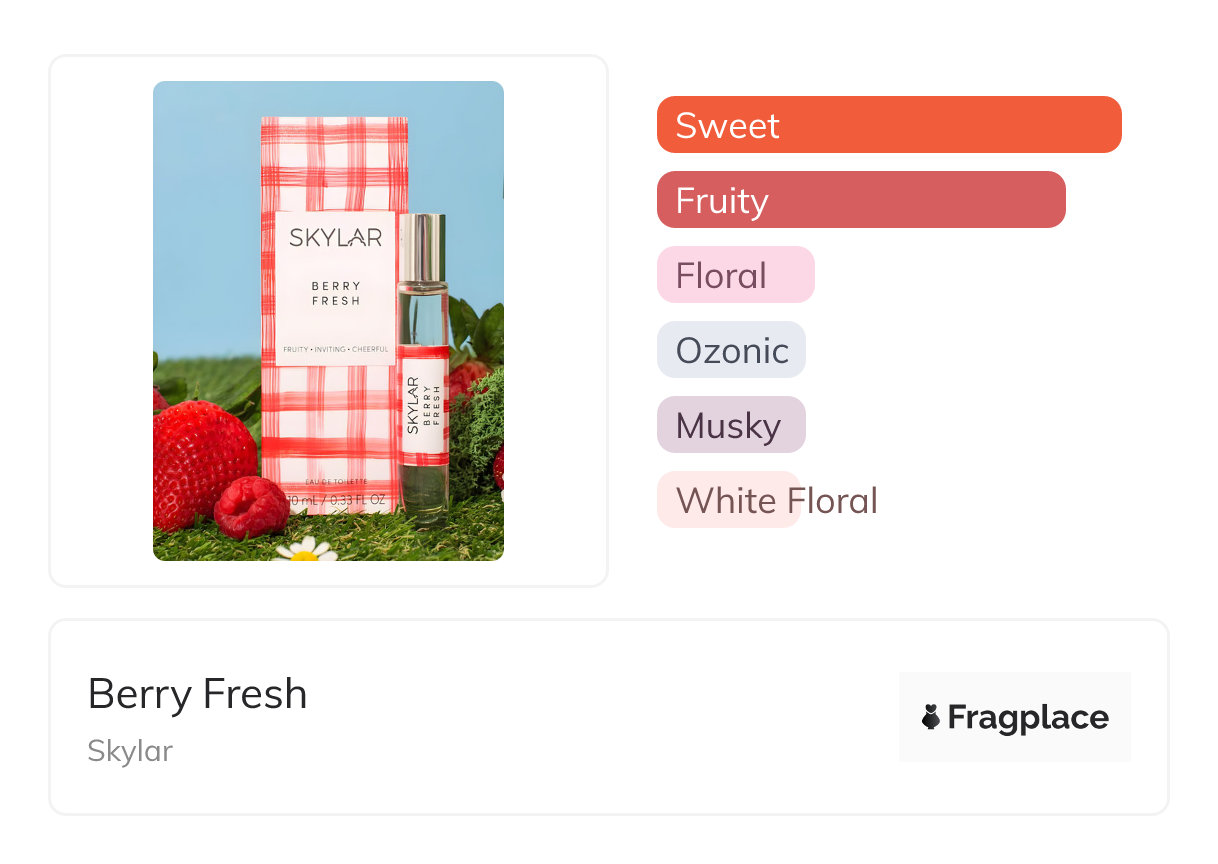Click the Ozonic accord tag
Screen dimensions: 1218x864
click(731, 350)
